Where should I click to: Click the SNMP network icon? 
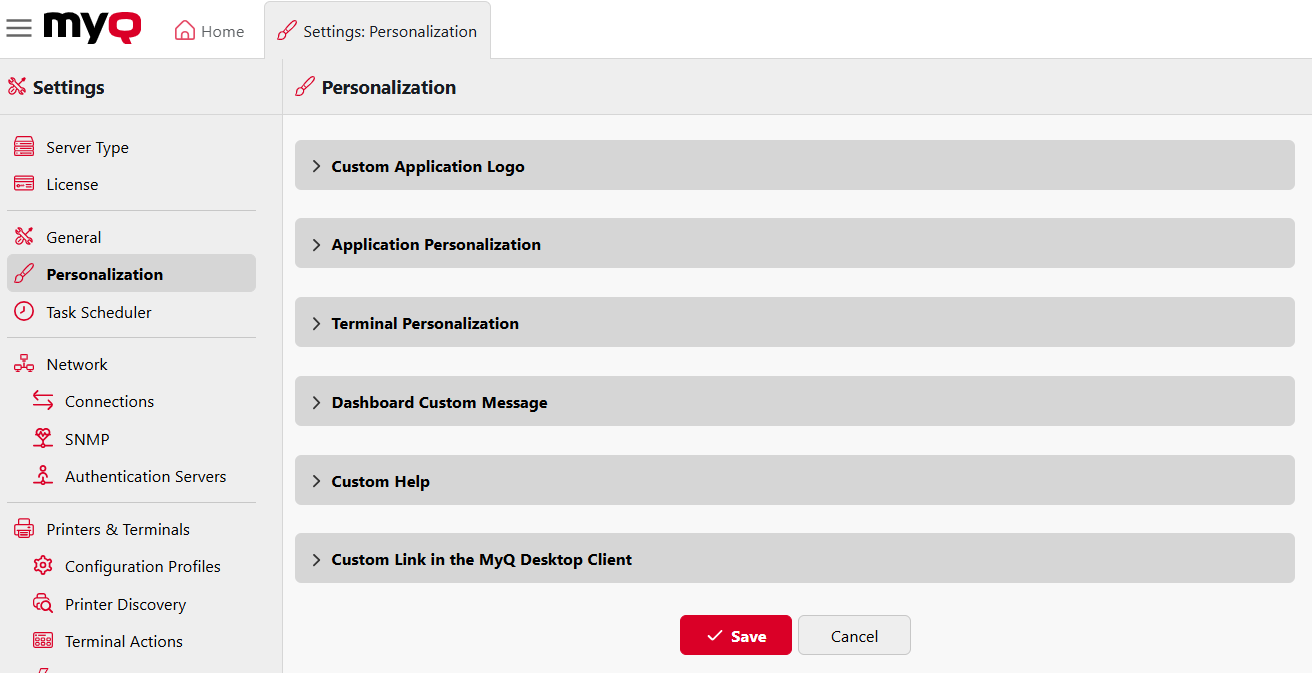(43, 438)
